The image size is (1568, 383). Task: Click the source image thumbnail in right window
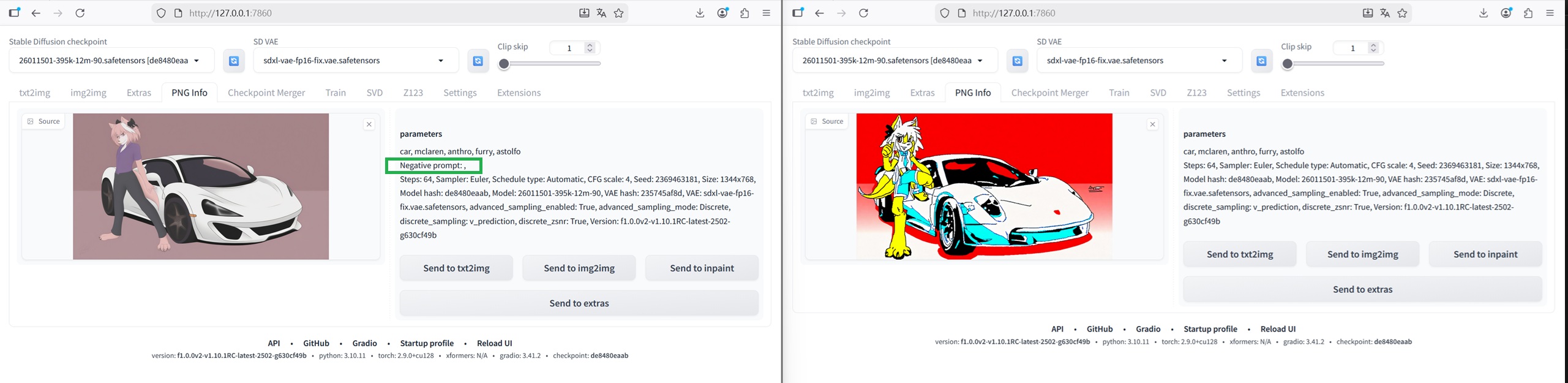coord(985,186)
